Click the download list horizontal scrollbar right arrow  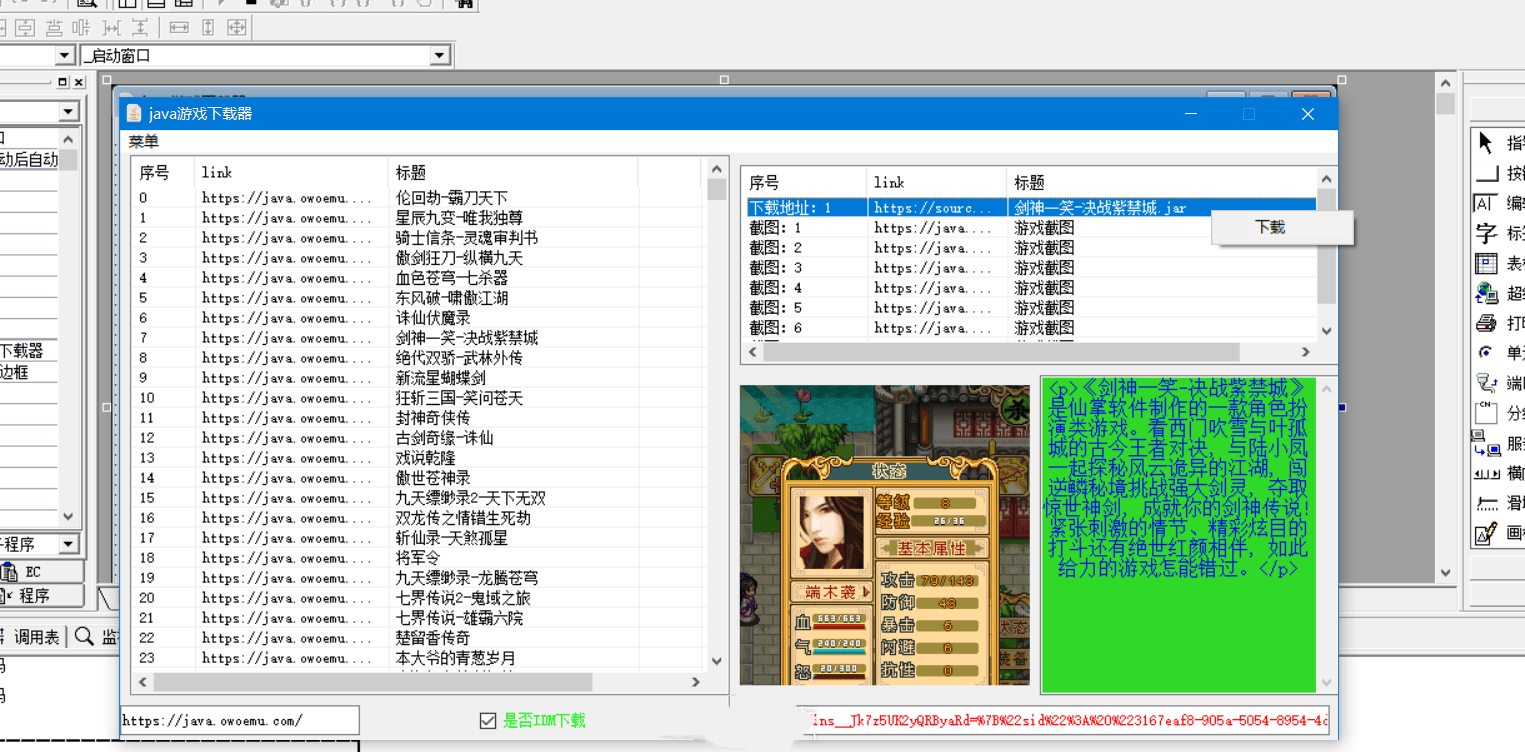tap(1305, 352)
